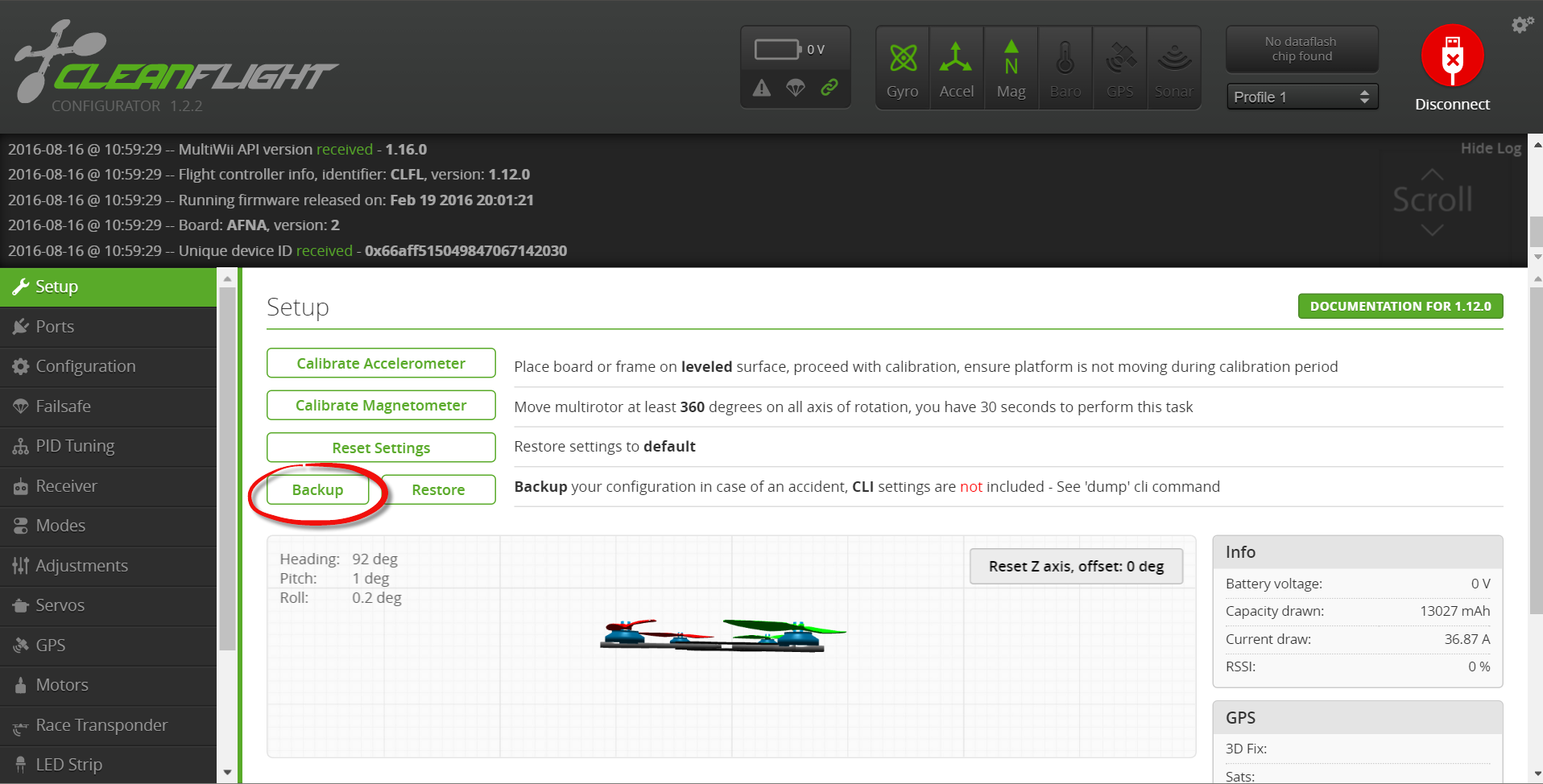Click Reset Settings button
The image size is (1543, 784).
pos(381,448)
